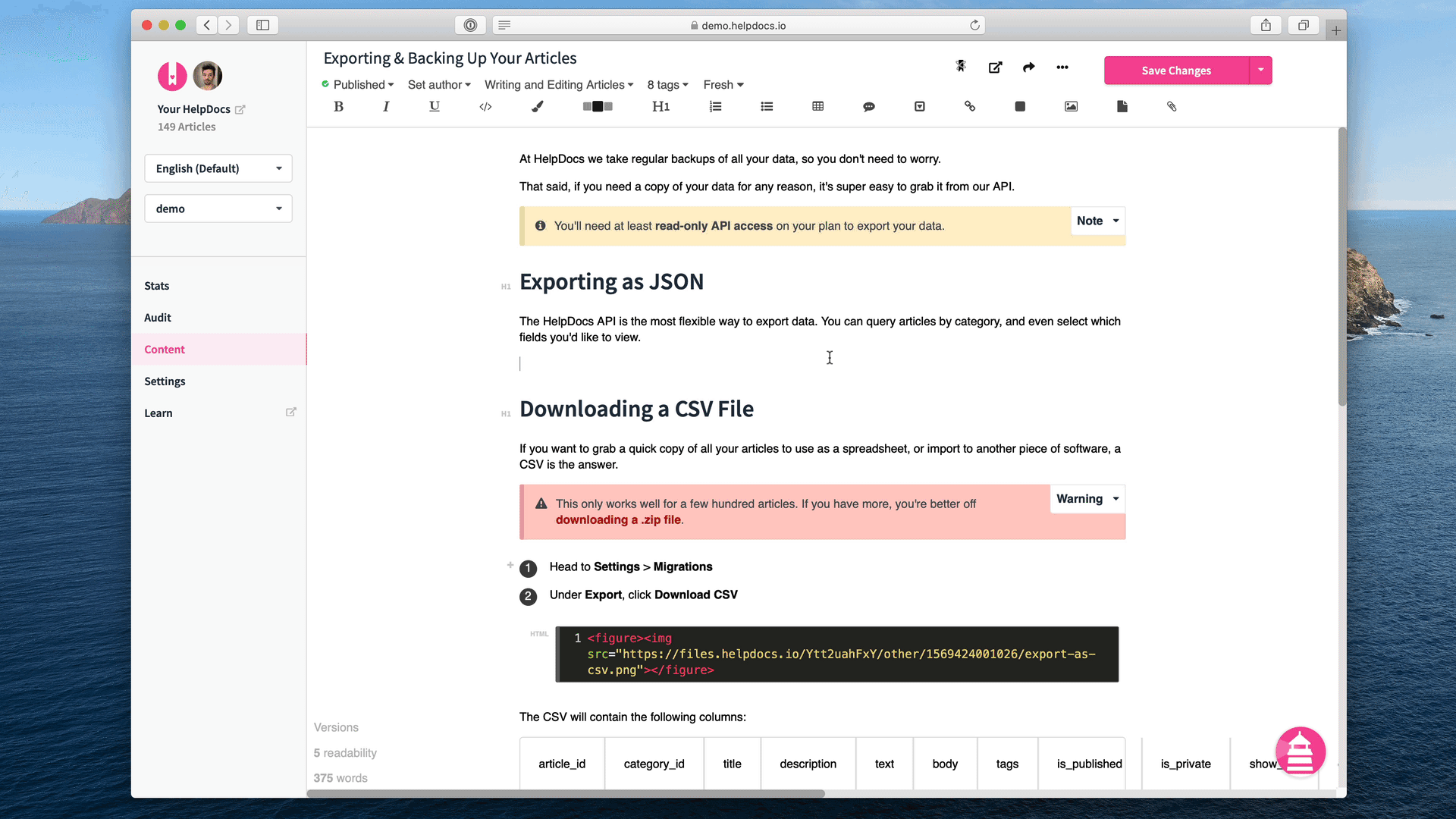
Task: Change the English (Default) language selector
Action: pyautogui.click(x=218, y=168)
